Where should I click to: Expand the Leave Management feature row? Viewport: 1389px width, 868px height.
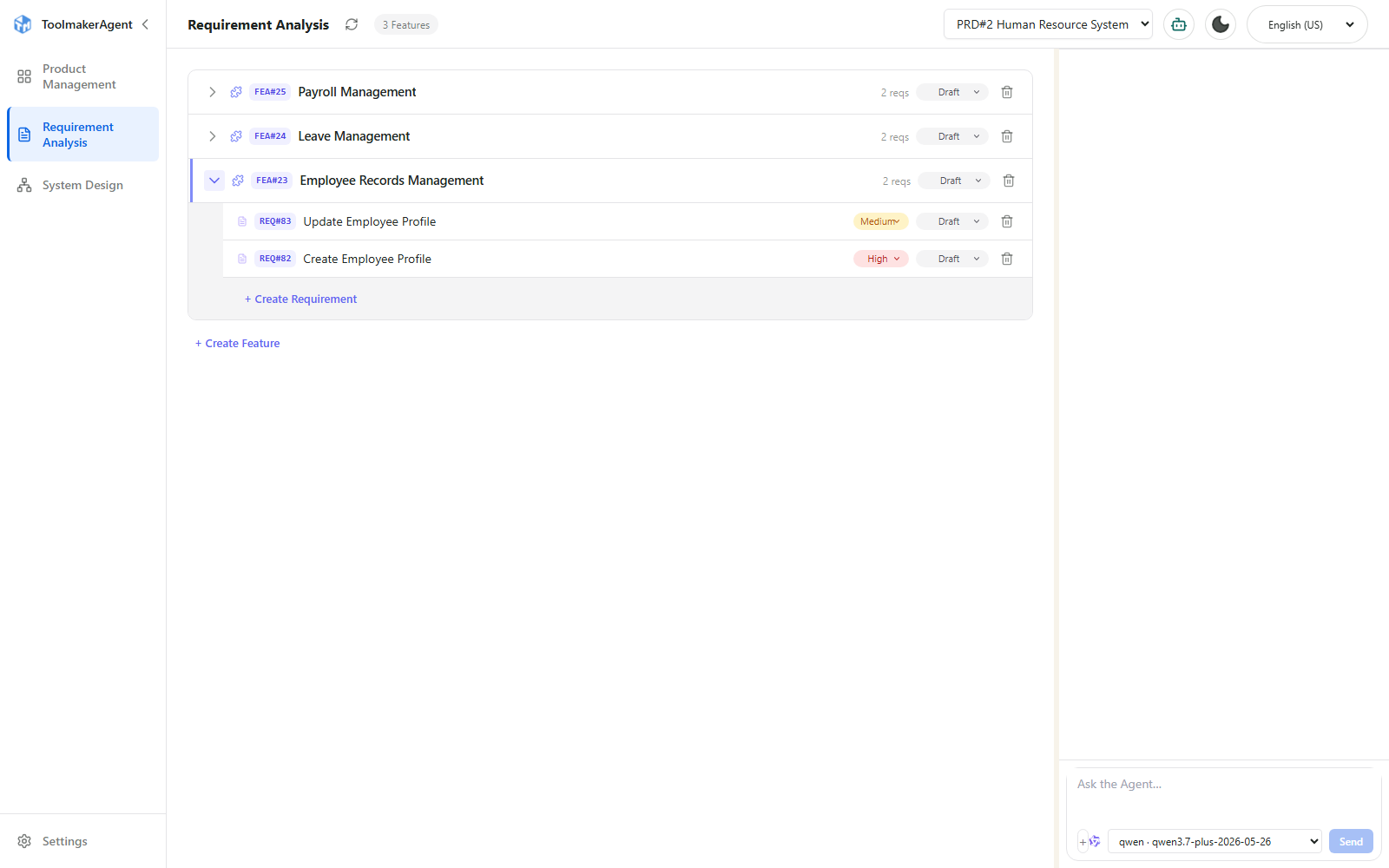(212, 136)
